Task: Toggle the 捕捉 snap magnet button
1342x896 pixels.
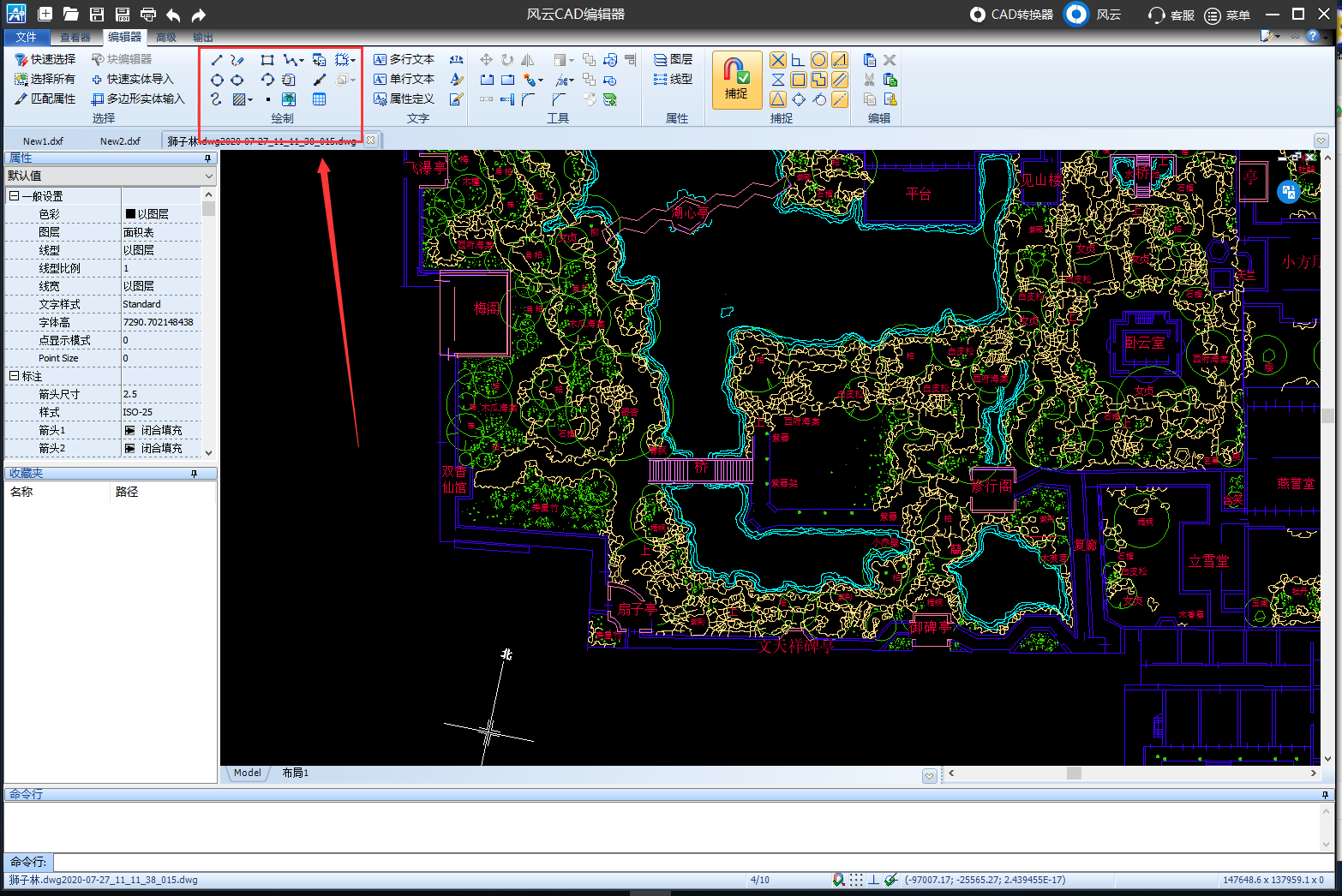Action: tap(736, 79)
